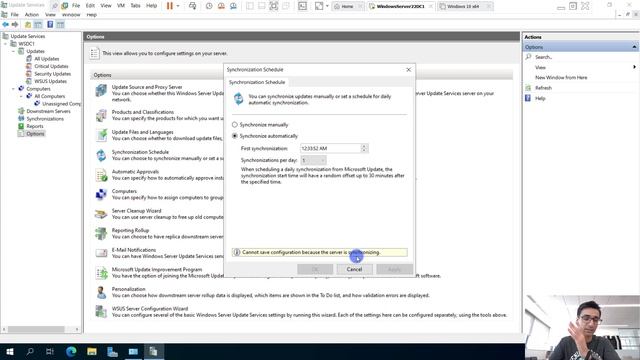This screenshot has width=640, height=360.
Task: Click the greyed-out OK button
Action: click(315, 269)
